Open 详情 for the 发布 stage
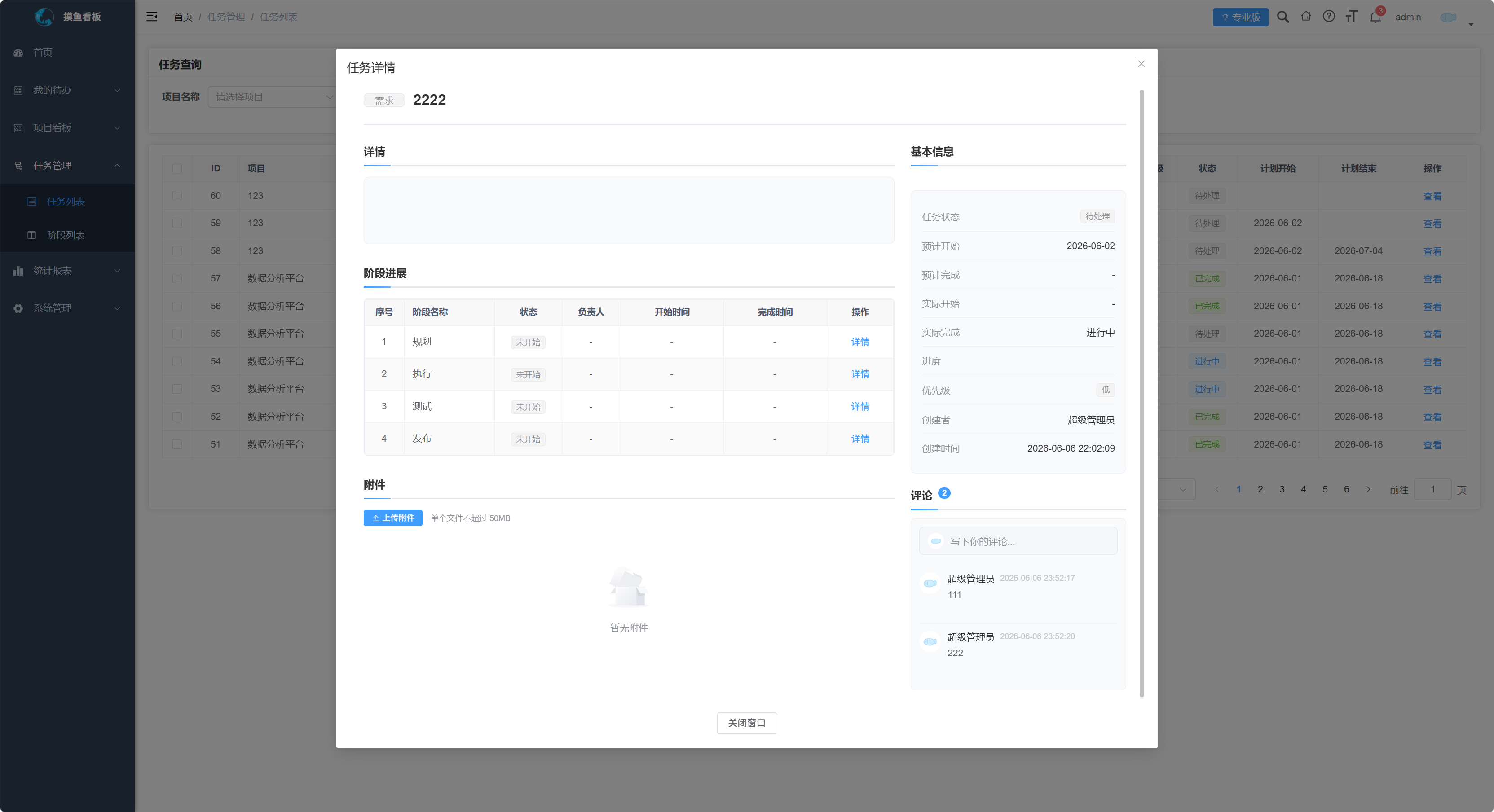Image resolution: width=1494 pixels, height=812 pixels. click(860, 439)
